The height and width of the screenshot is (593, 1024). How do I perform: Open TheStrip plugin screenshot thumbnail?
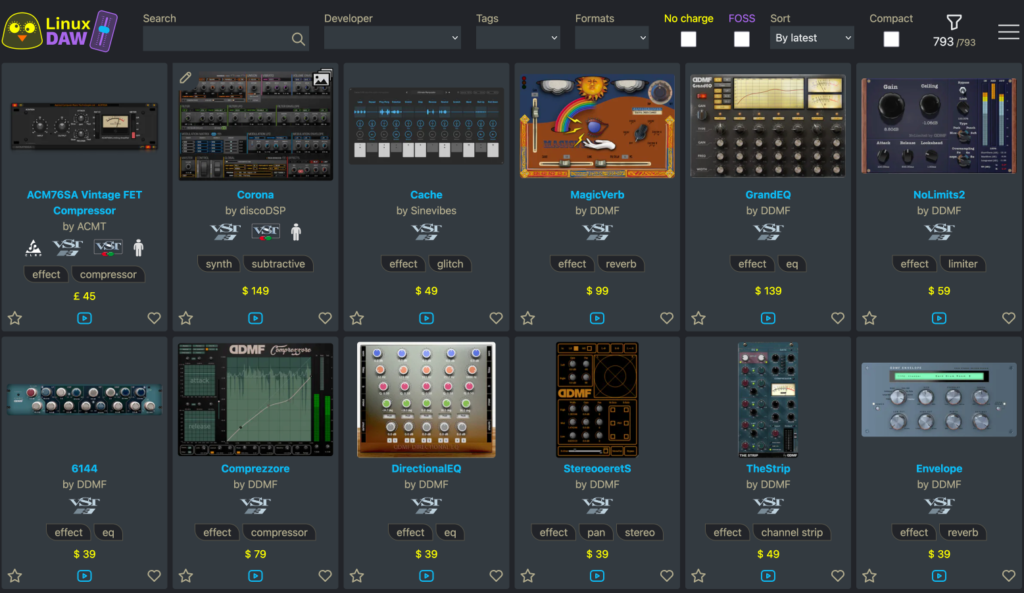(768, 400)
